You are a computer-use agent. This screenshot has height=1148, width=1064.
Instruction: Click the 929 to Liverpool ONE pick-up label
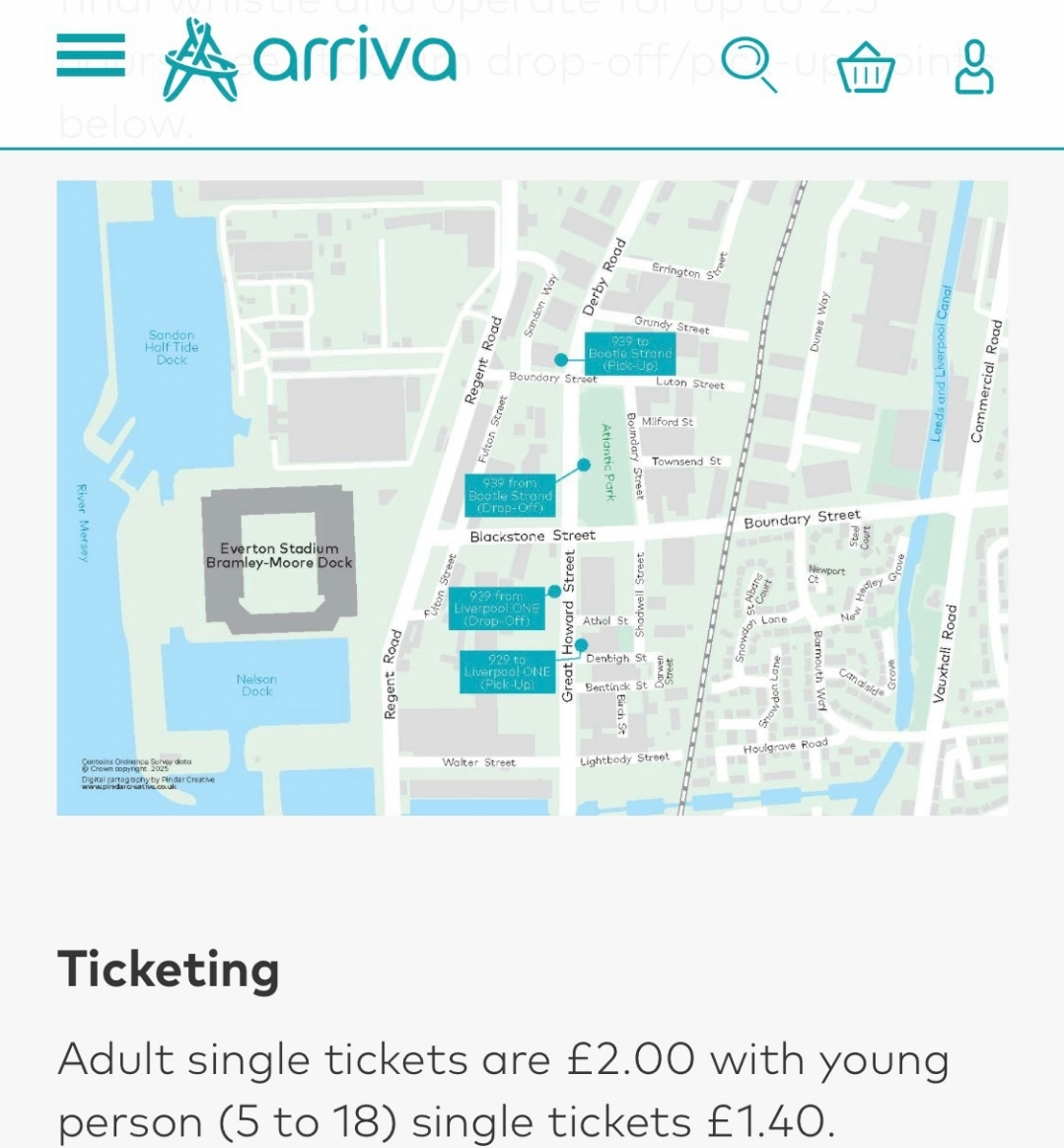(507, 672)
